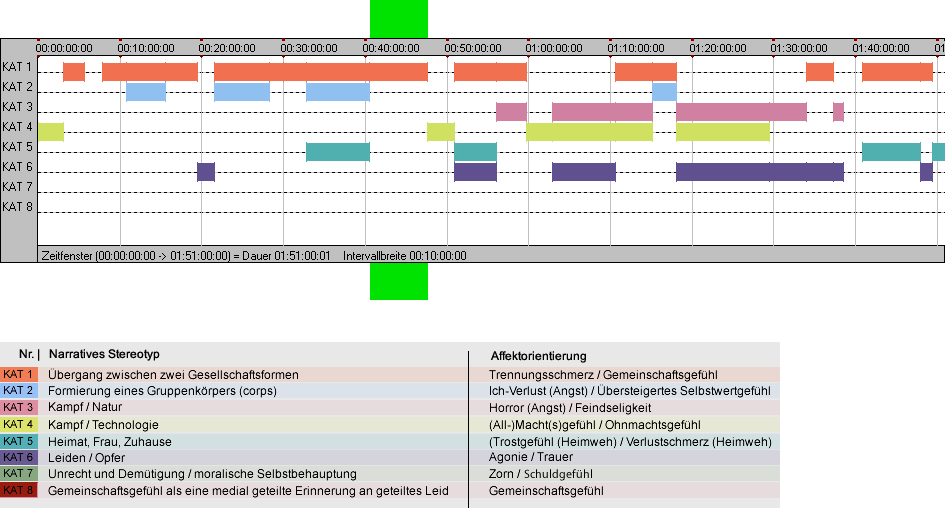Select 'Horror (Angst) / Feindseligkeit' affect text
This screenshot has height=530, width=945.
click(x=570, y=408)
